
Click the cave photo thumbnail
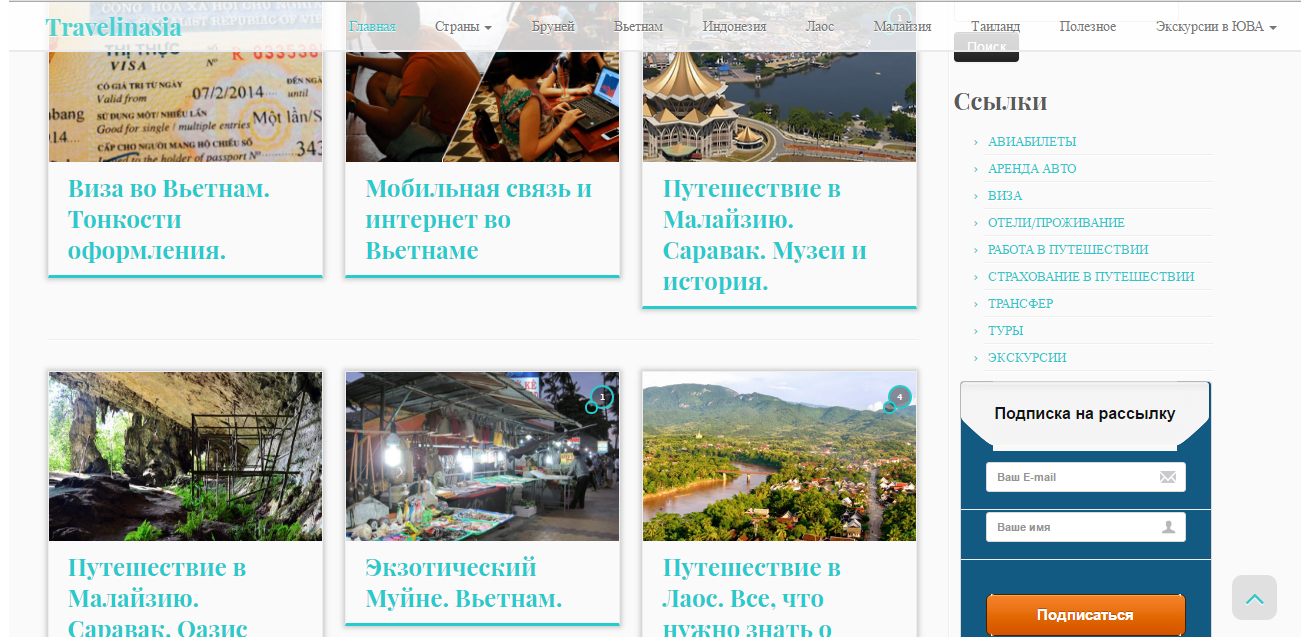click(x=185, y=456)
